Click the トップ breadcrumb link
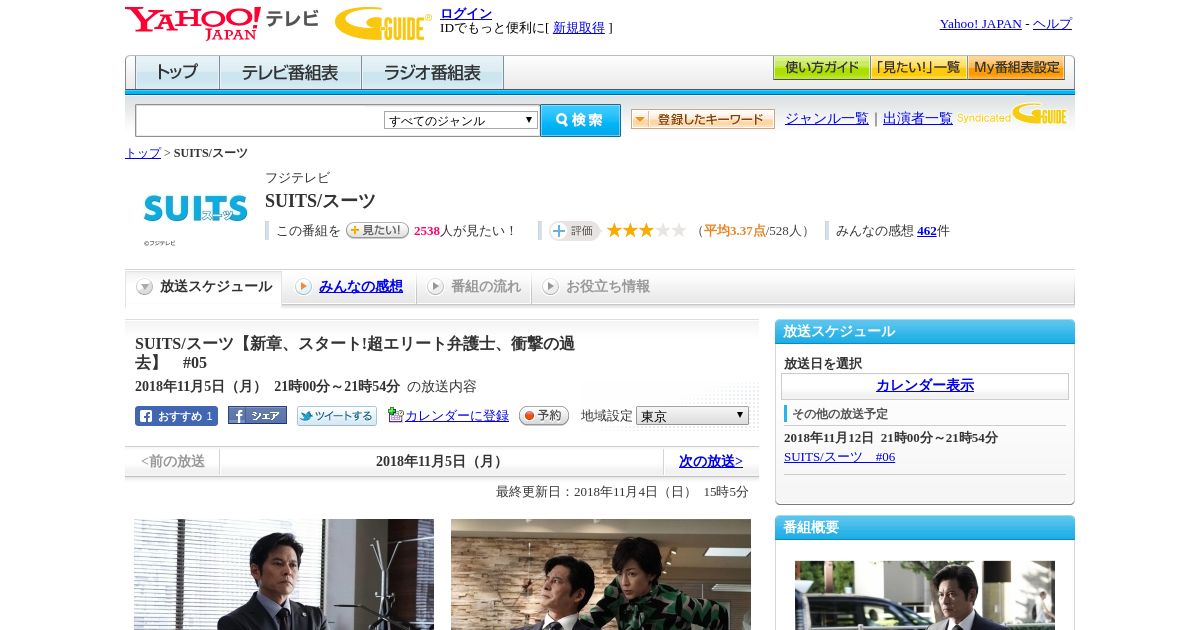 click(143, 153)
